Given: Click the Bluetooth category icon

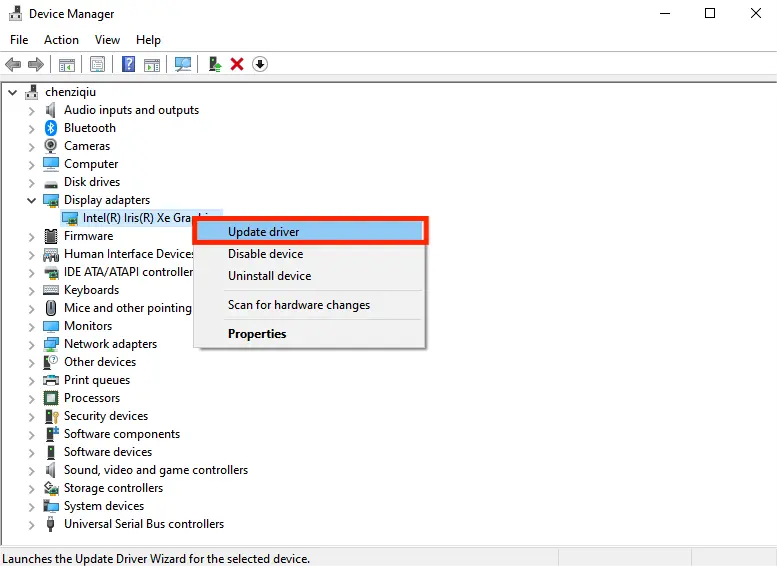Looking at the screenshot, I should point(51,128).
